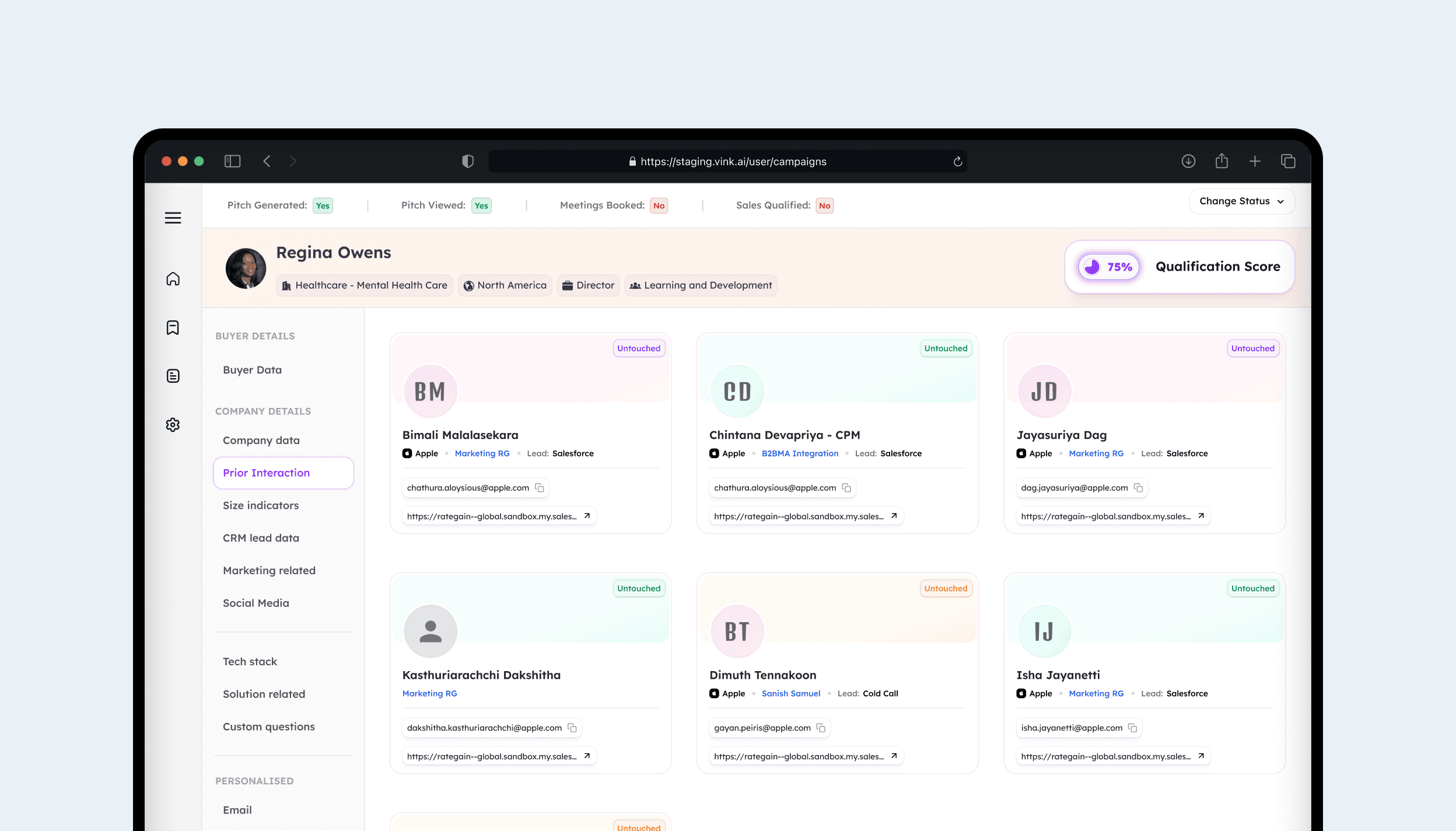This screenshot has height=831, width=1456.
Task: Click Regina Owens profile photo
Action: tap(246, 268)
